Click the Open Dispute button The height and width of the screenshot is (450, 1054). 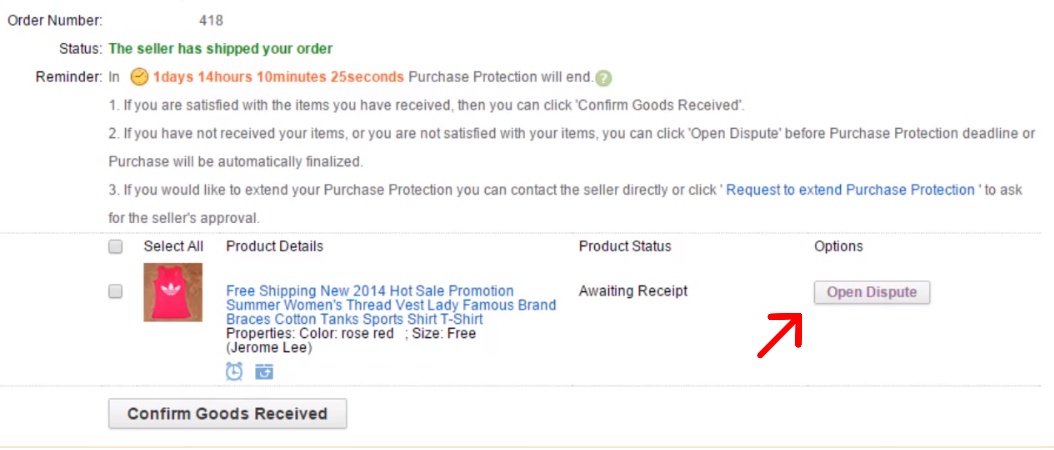coord(872,293)
